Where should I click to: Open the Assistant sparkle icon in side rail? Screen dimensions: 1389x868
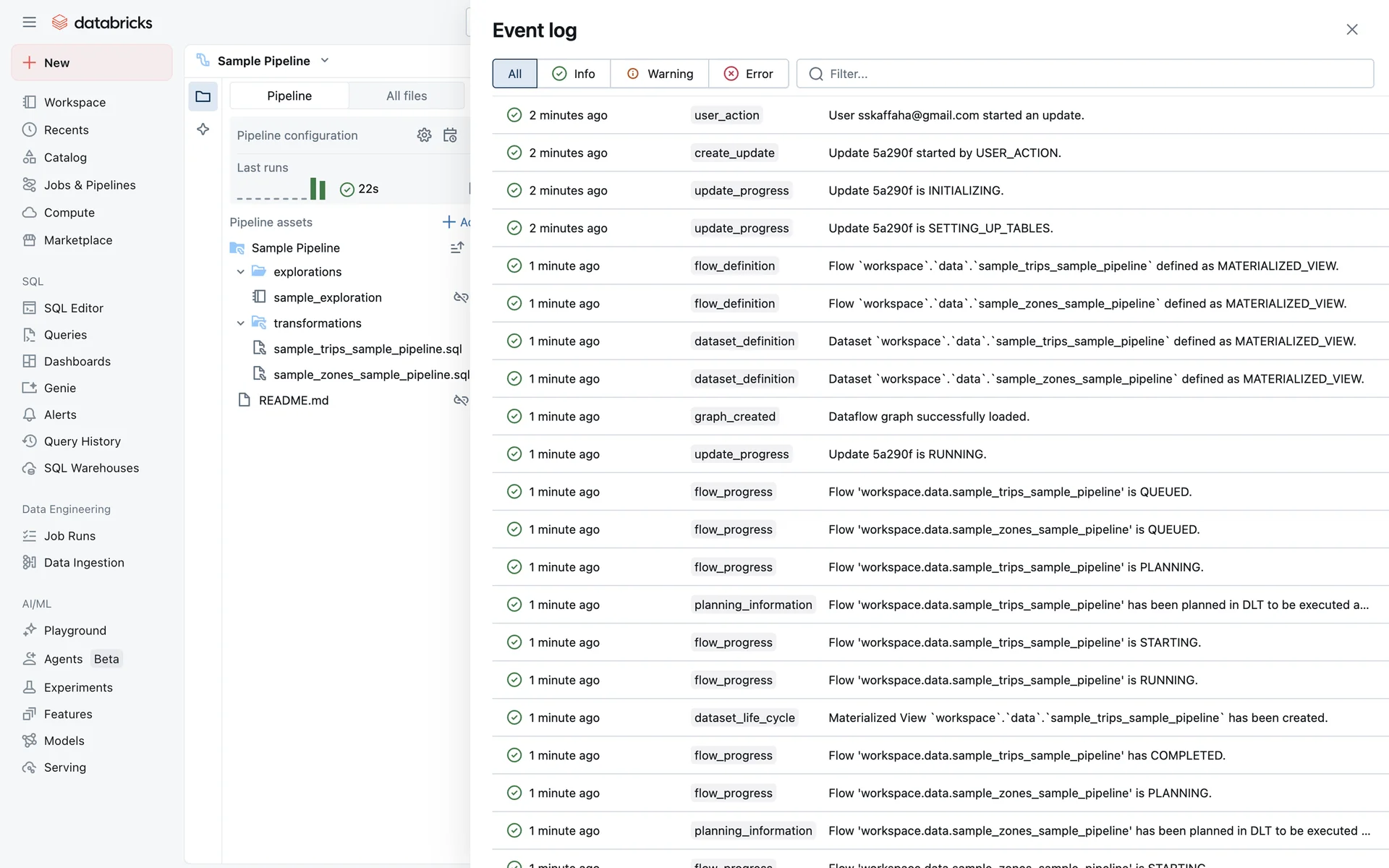(203, 129)
